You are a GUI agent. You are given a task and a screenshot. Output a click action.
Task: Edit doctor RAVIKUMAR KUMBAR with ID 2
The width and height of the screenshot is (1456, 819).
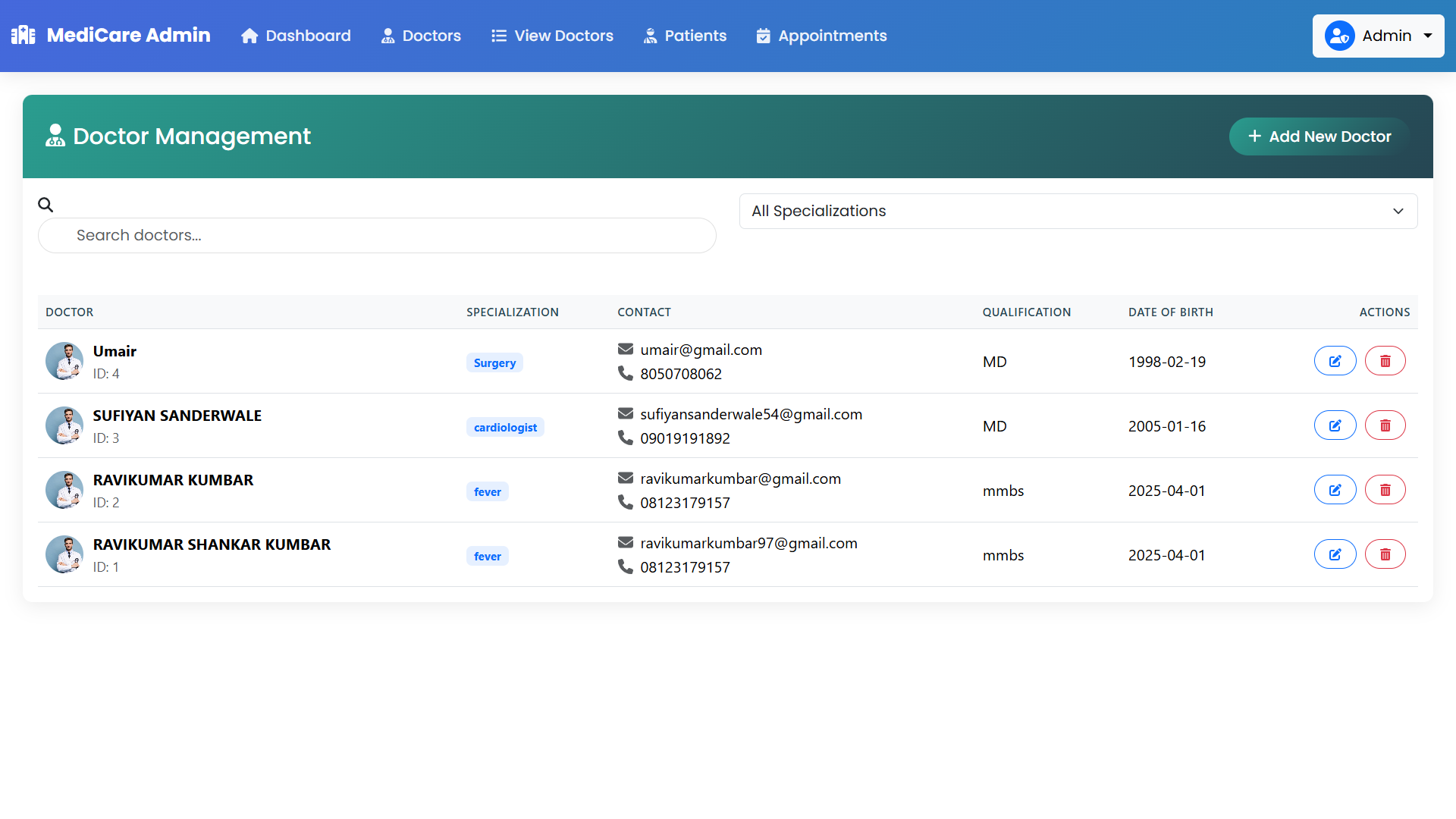(1335, 490)
